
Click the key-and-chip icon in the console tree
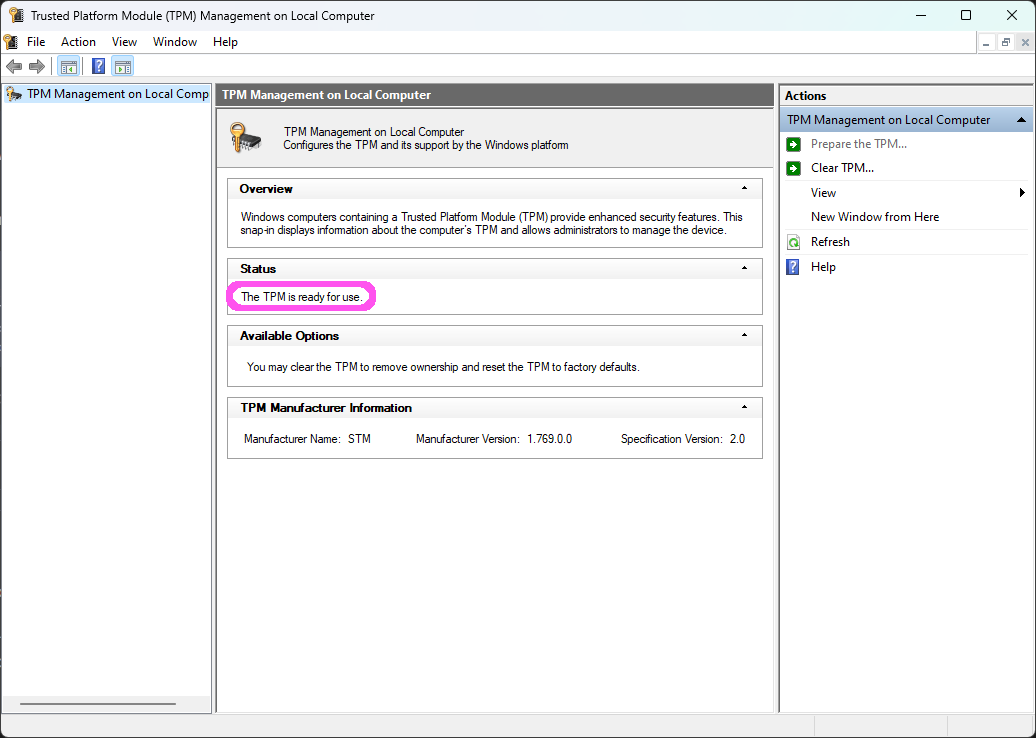click(14, 94)
